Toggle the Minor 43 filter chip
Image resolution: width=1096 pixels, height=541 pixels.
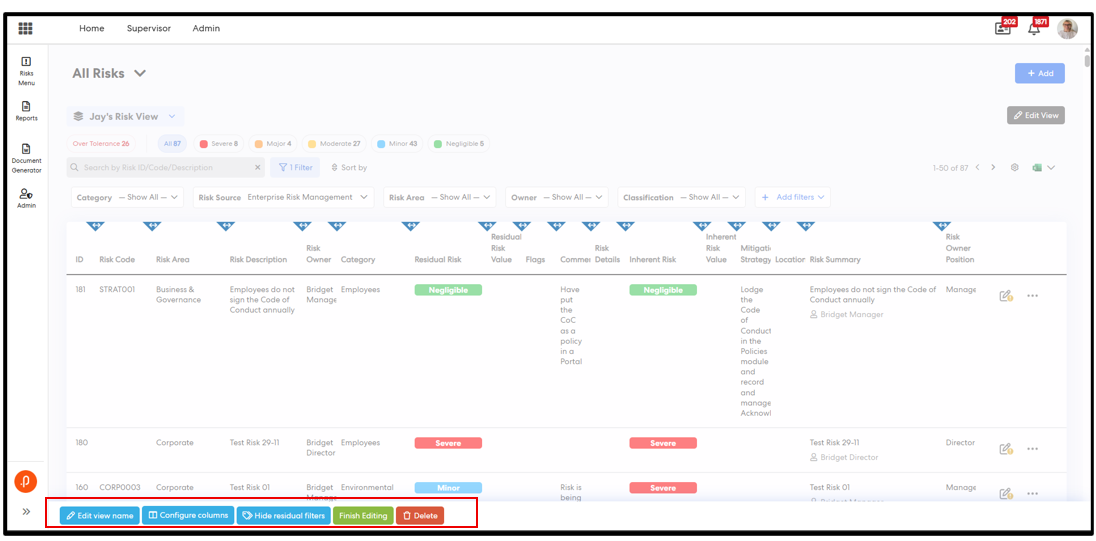coord(398,144)
